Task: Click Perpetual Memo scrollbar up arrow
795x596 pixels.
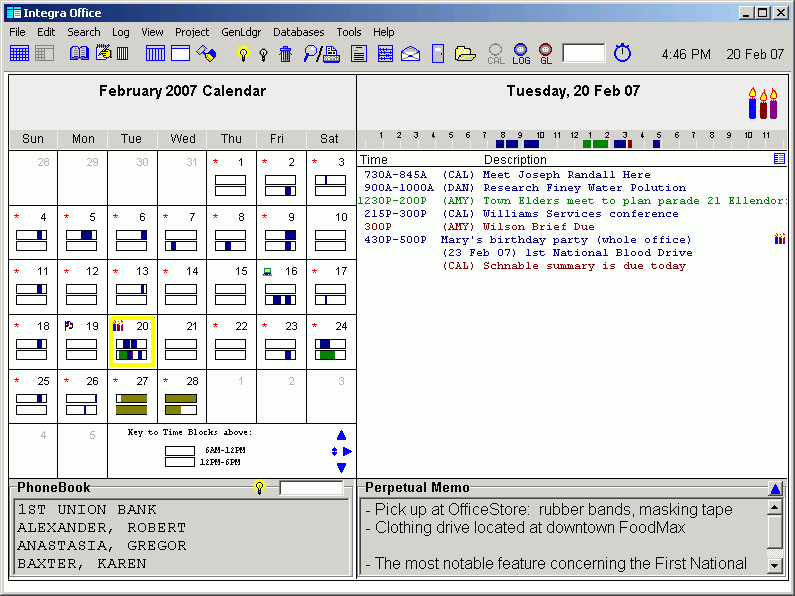Action: click(x=775, y=507)
